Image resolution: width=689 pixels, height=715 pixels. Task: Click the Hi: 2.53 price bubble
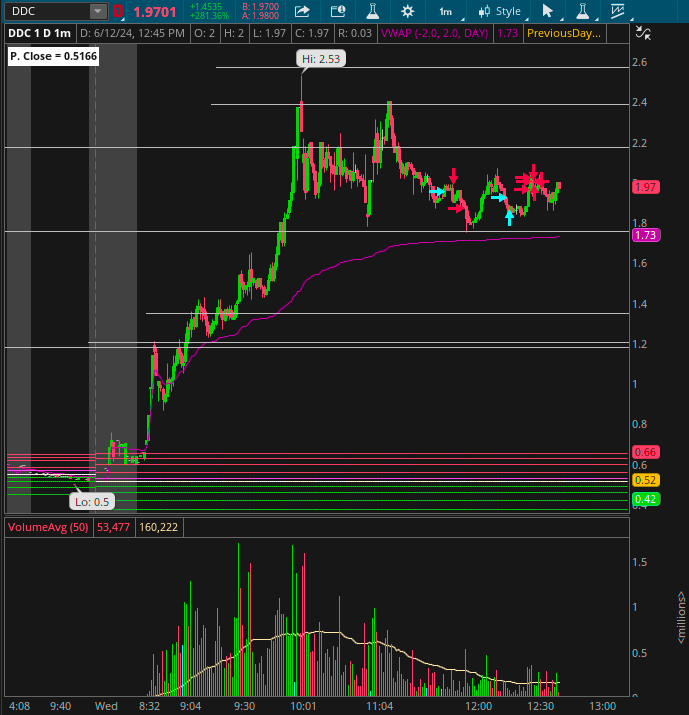click(x=321, y=59)
